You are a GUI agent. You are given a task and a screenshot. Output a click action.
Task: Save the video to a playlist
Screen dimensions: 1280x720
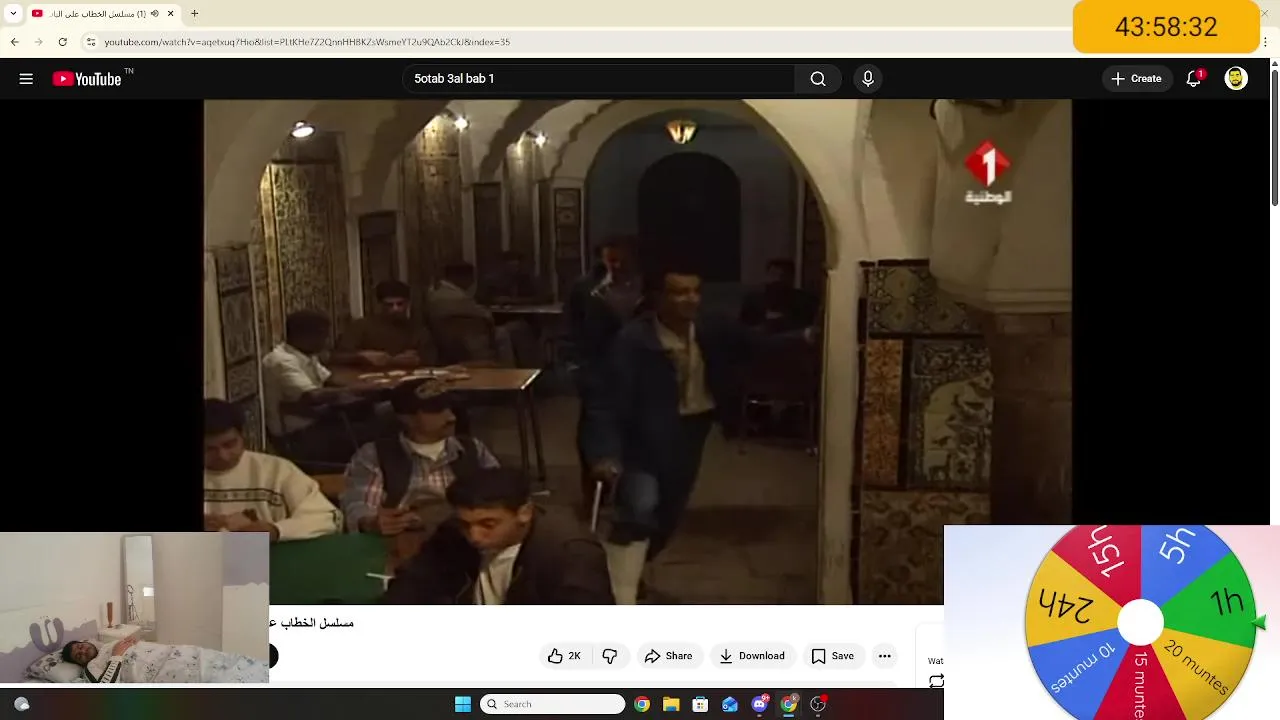833,656
